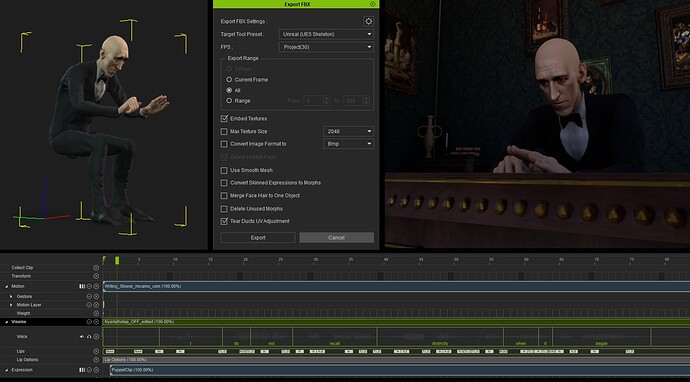The height and width of the screenshot is (382, 690).
Task: Select the Lip Options (100.00%) clip
Action: click(x=396, y=360)
